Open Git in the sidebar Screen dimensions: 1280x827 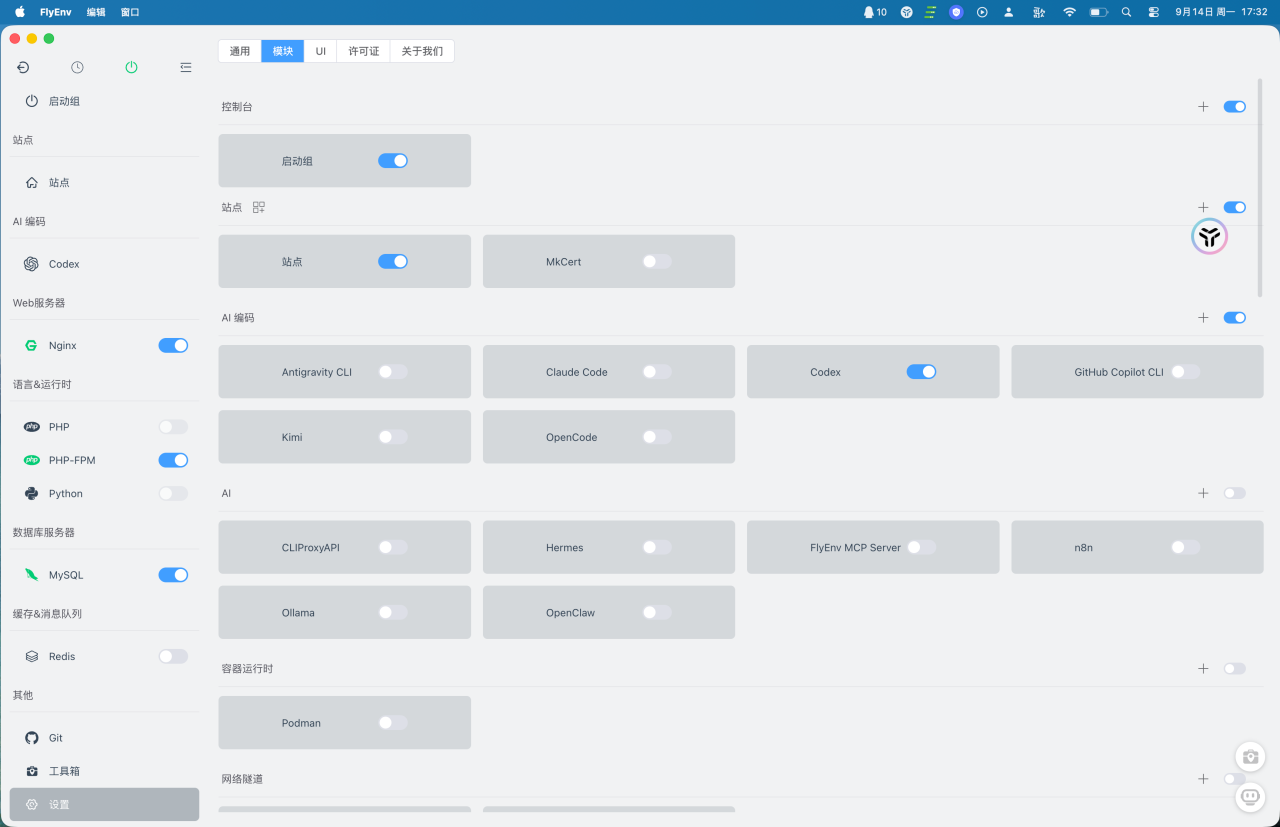click(x=104, y=738)
